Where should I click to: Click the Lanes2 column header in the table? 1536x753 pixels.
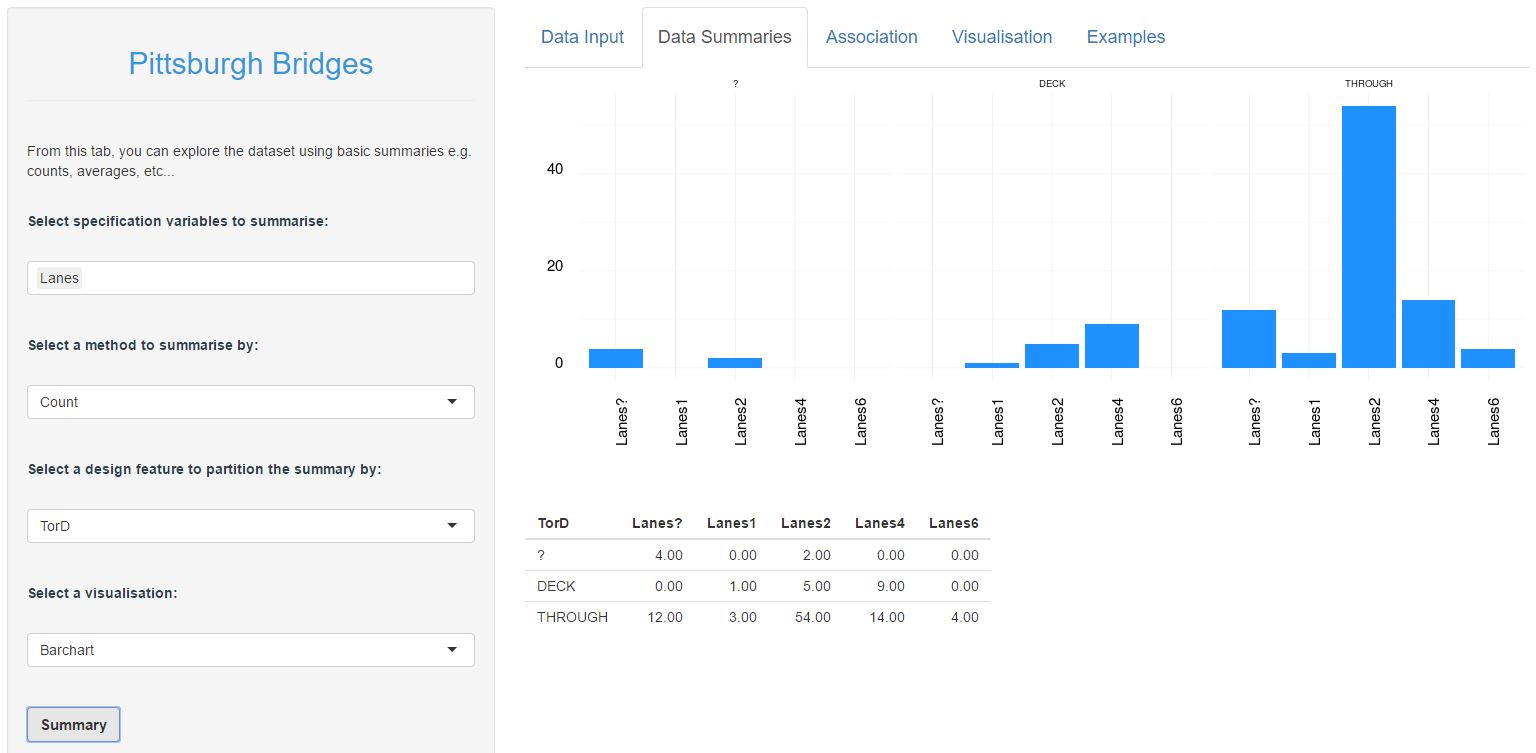[806, 523]
